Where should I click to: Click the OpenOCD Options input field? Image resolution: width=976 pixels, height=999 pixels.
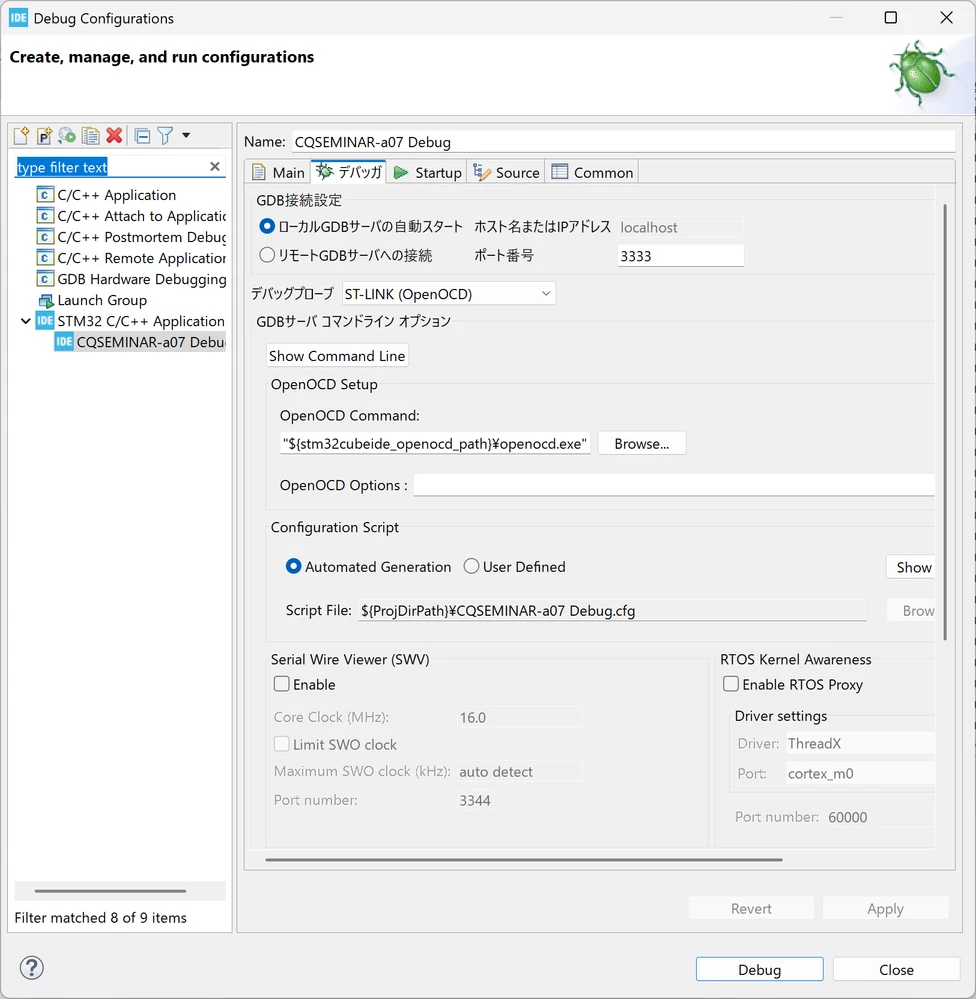(674, 485)
